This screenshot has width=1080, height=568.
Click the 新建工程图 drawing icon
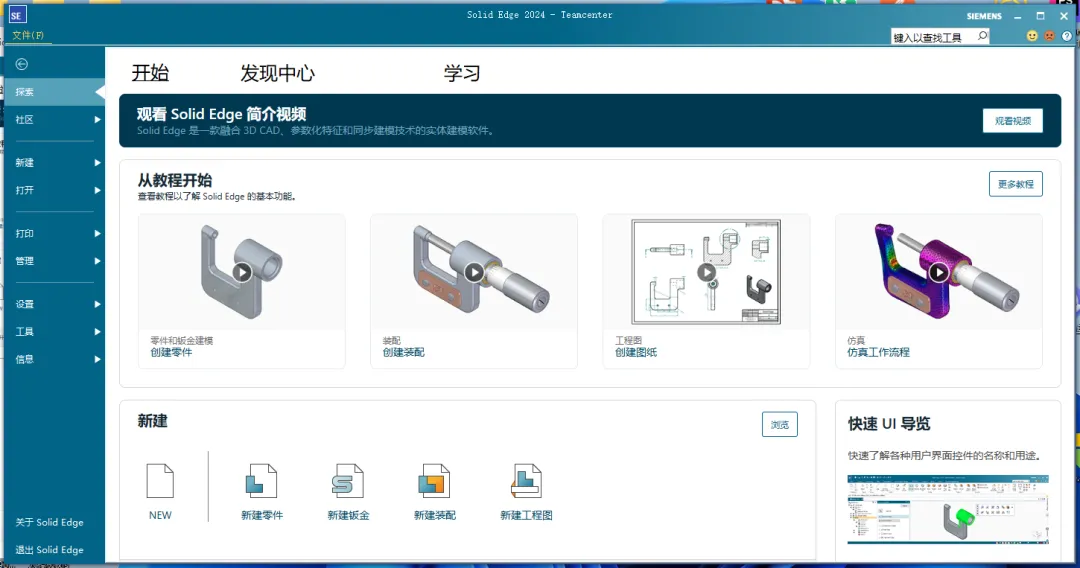(526, 481)
